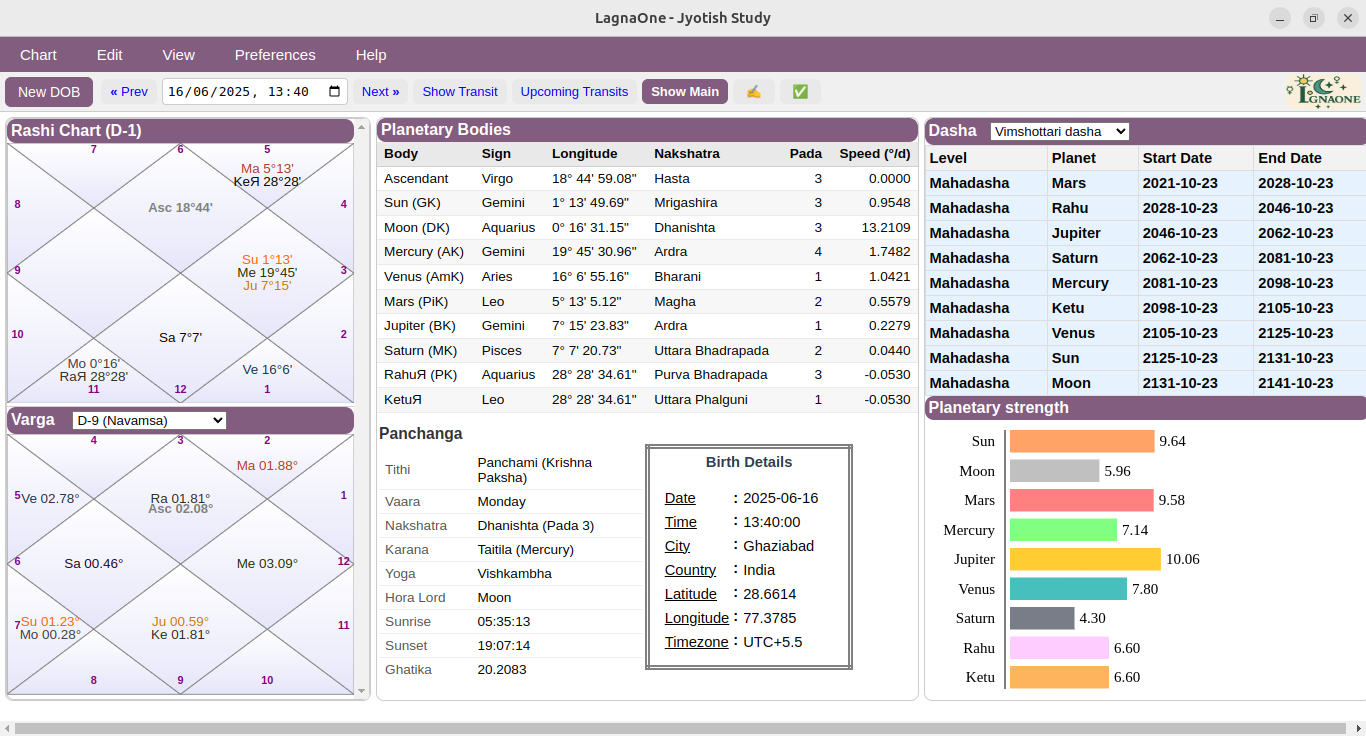Click the Sun strength bar
Viewport: 1366px width, 736px height.
[x=1082, y=441]
